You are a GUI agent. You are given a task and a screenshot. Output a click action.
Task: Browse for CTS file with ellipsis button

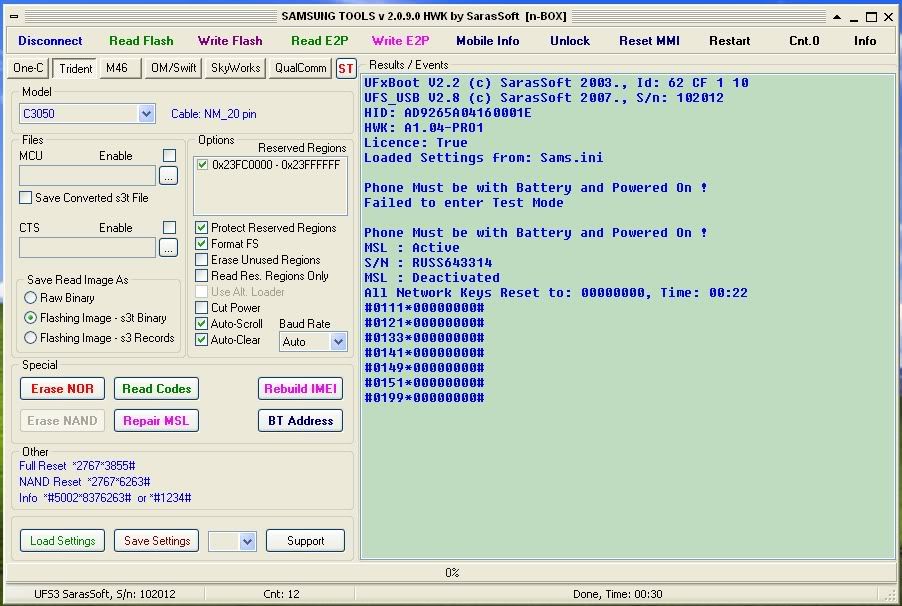[168, 248]
